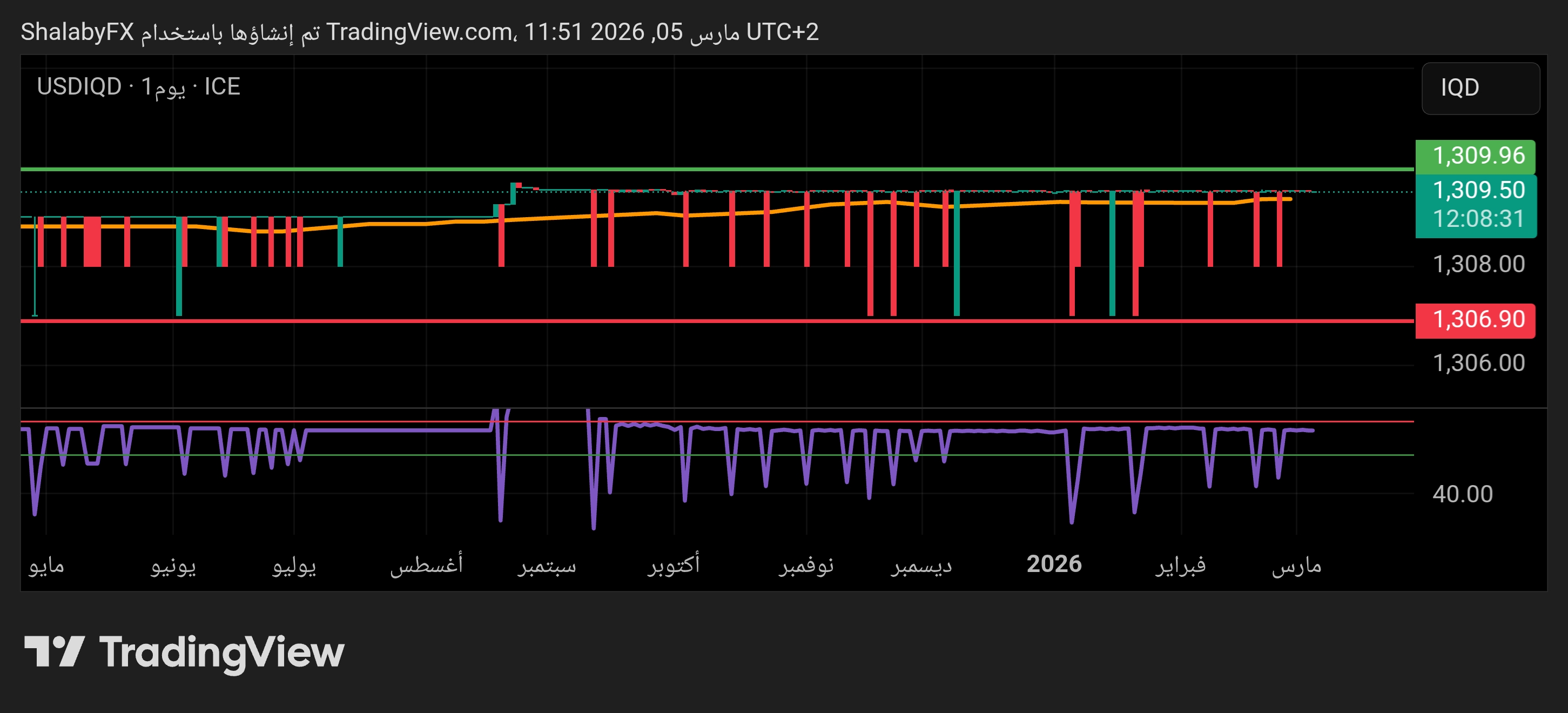
Task: Click the TradingView logo icon
Action: [x=53, y=651]
